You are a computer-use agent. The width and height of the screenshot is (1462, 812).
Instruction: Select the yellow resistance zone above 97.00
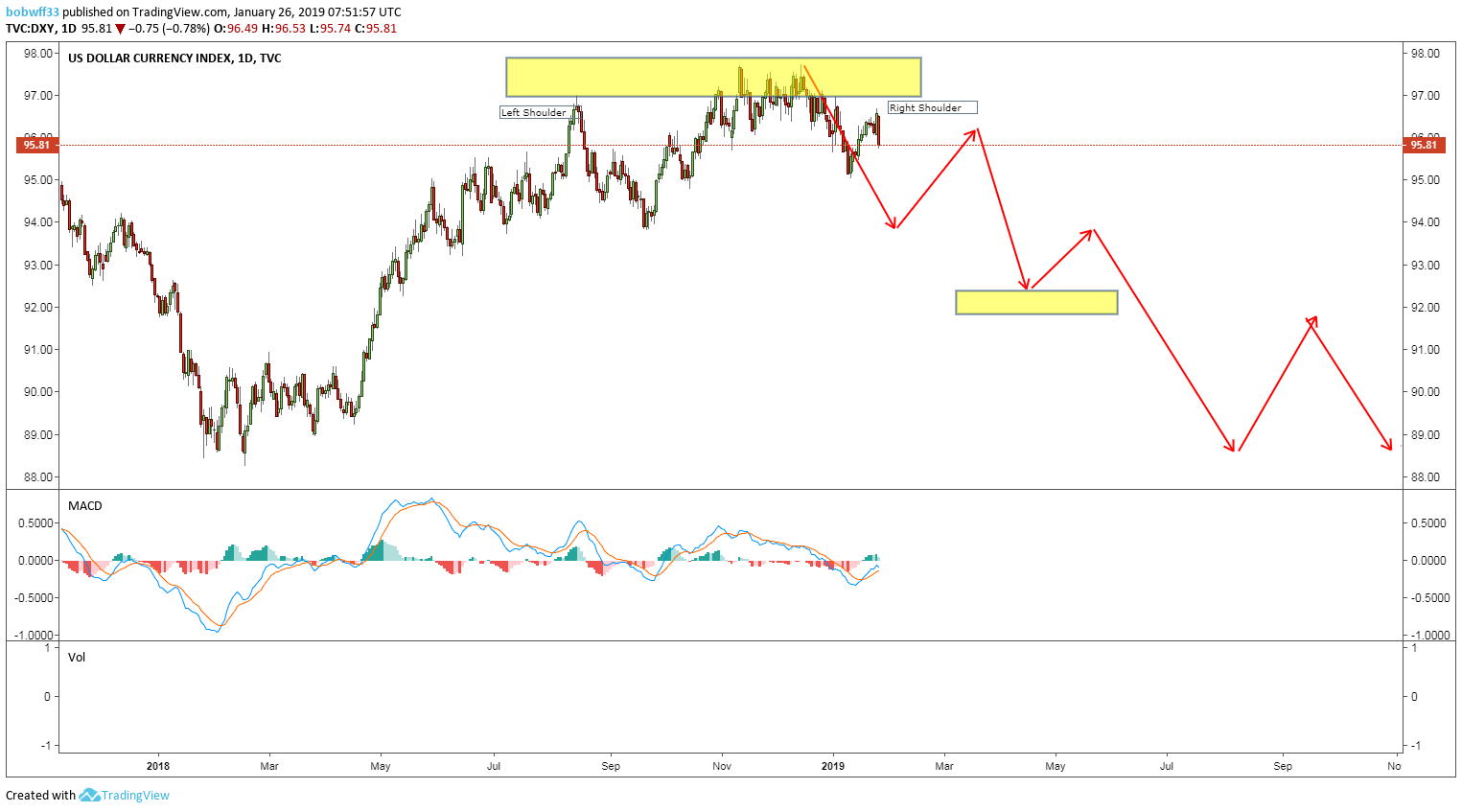pos(713,77)
